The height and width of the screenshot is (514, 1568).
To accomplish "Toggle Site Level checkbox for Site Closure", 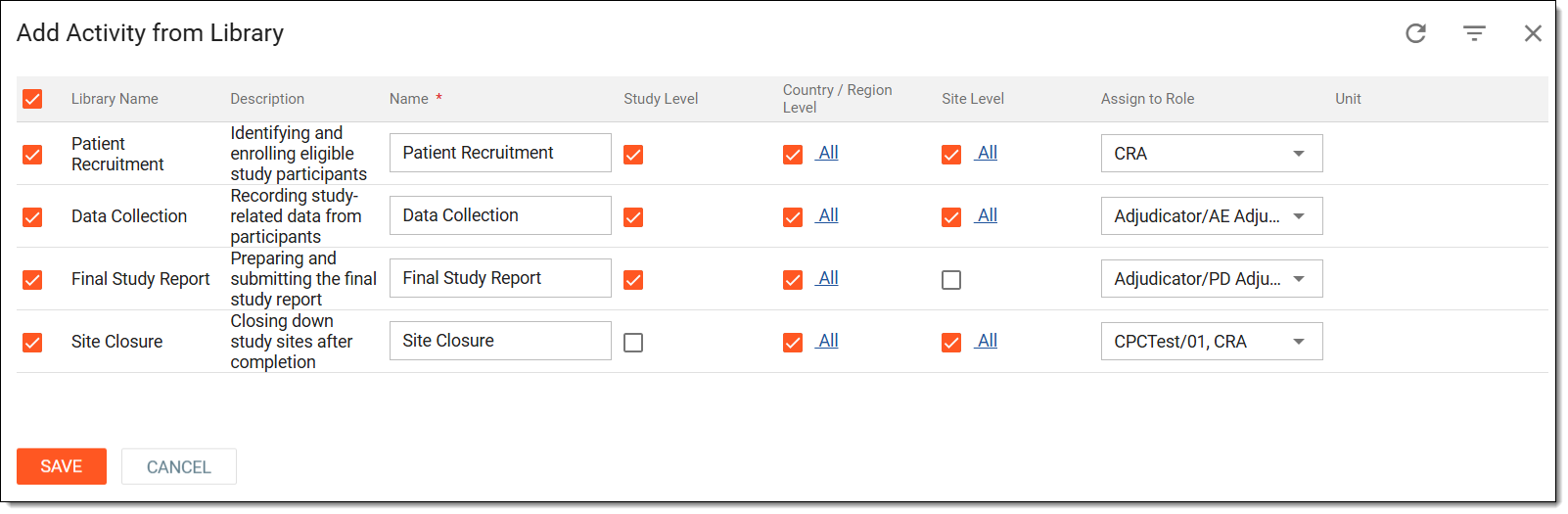I will [951, 343].
